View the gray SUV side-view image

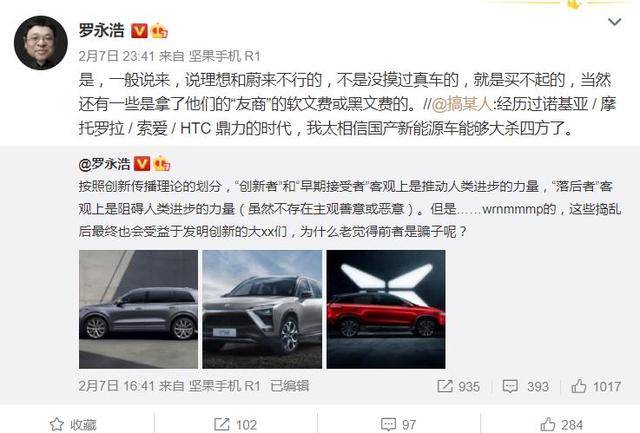click(138, 309)
